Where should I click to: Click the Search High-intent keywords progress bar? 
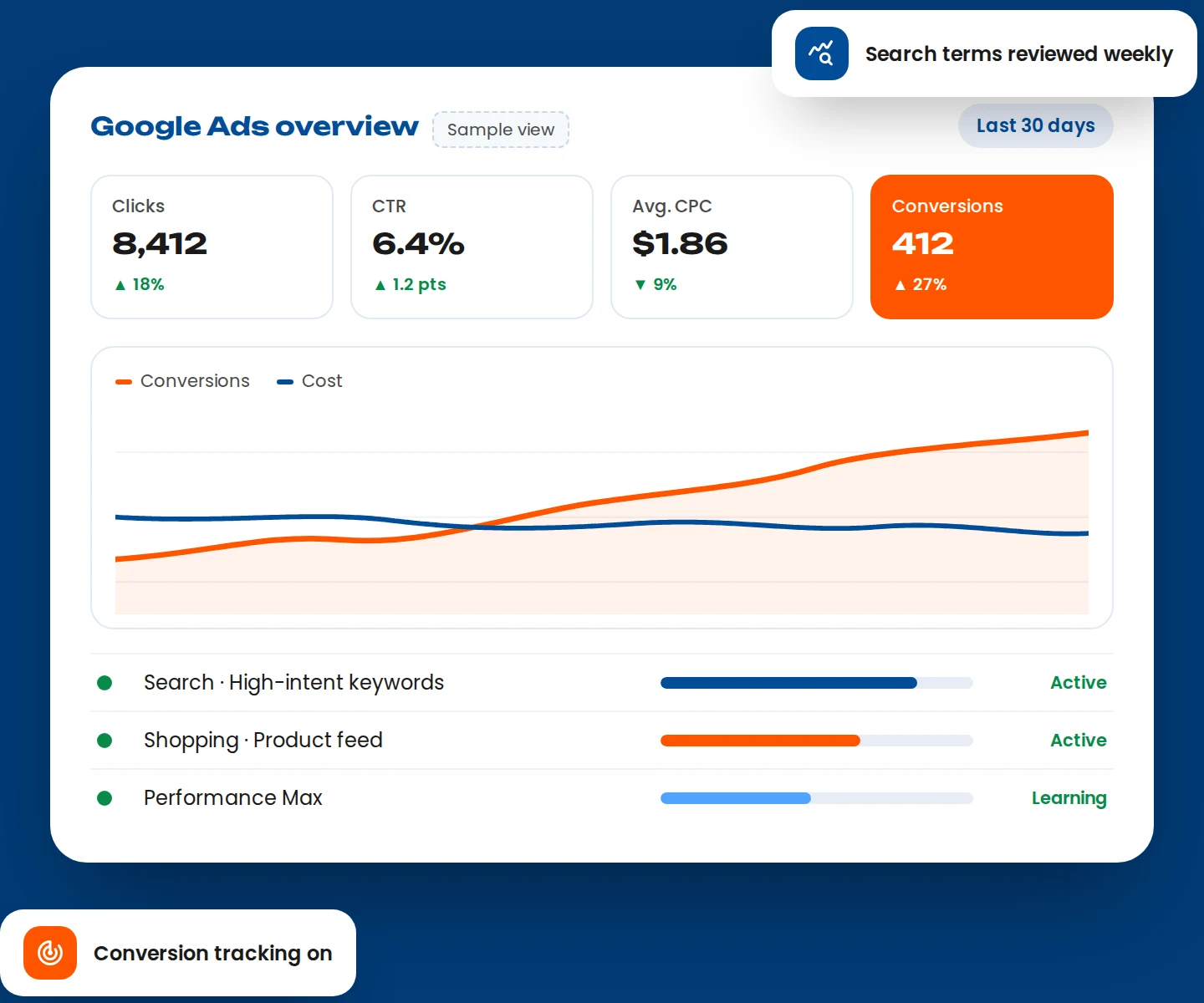817,683
